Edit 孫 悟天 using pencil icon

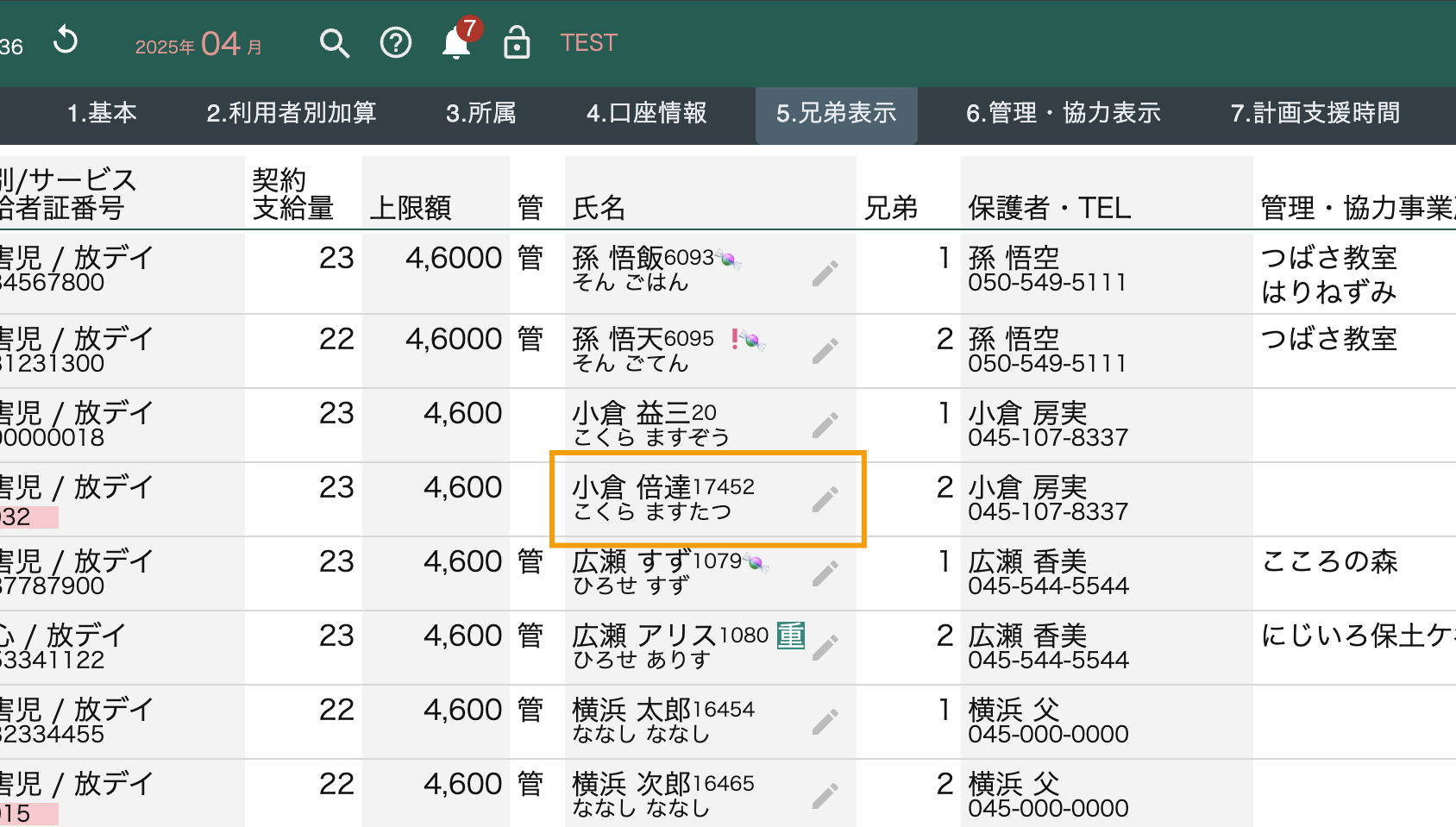[825, 351]
